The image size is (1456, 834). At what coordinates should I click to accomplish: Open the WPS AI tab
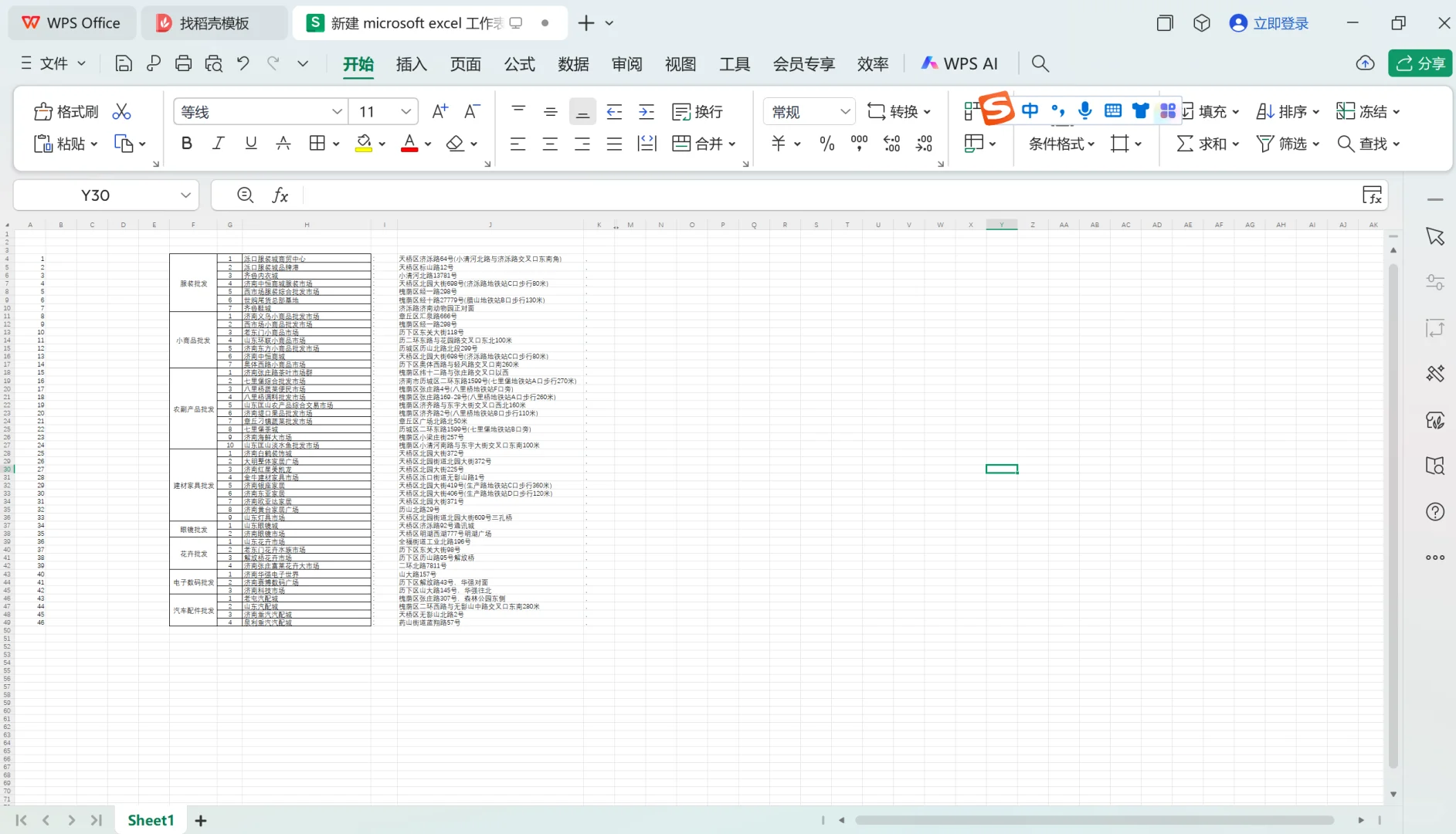(959, 63)
